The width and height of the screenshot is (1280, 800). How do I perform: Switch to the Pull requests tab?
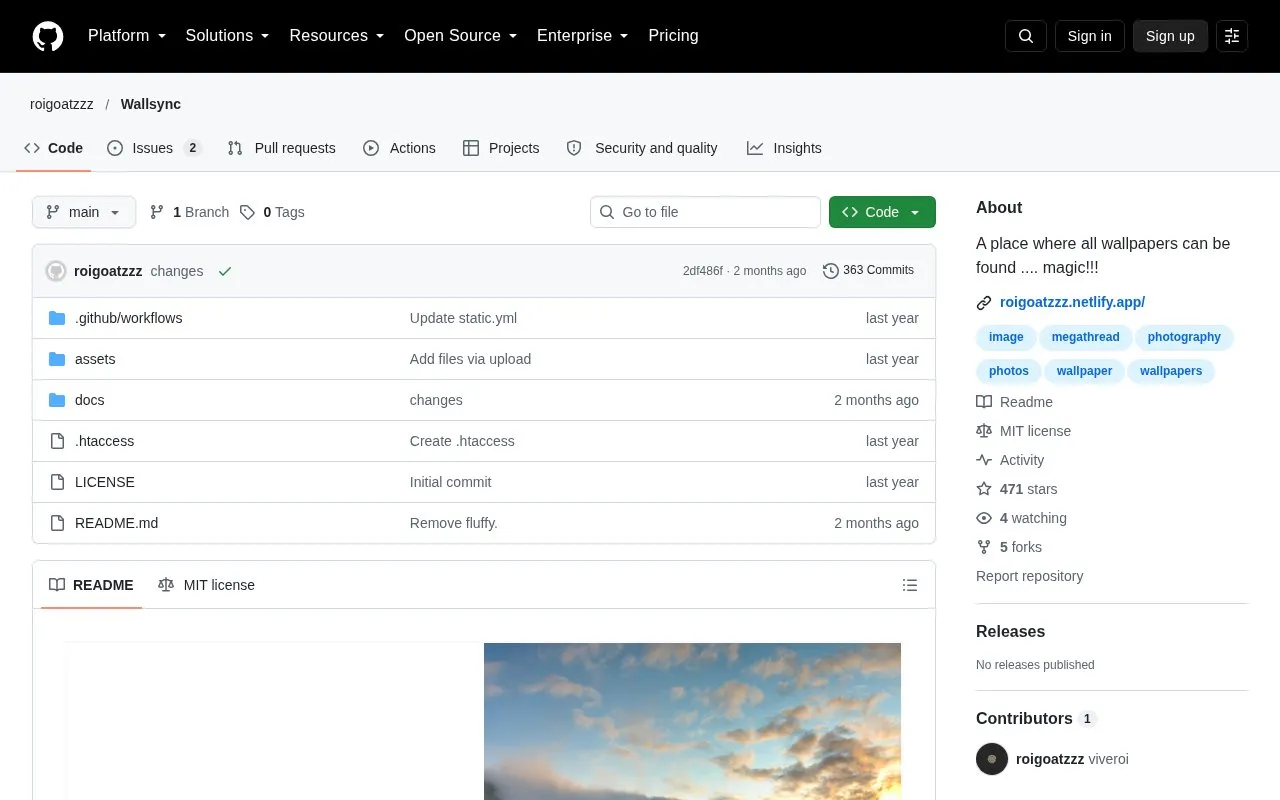(281, 148)
